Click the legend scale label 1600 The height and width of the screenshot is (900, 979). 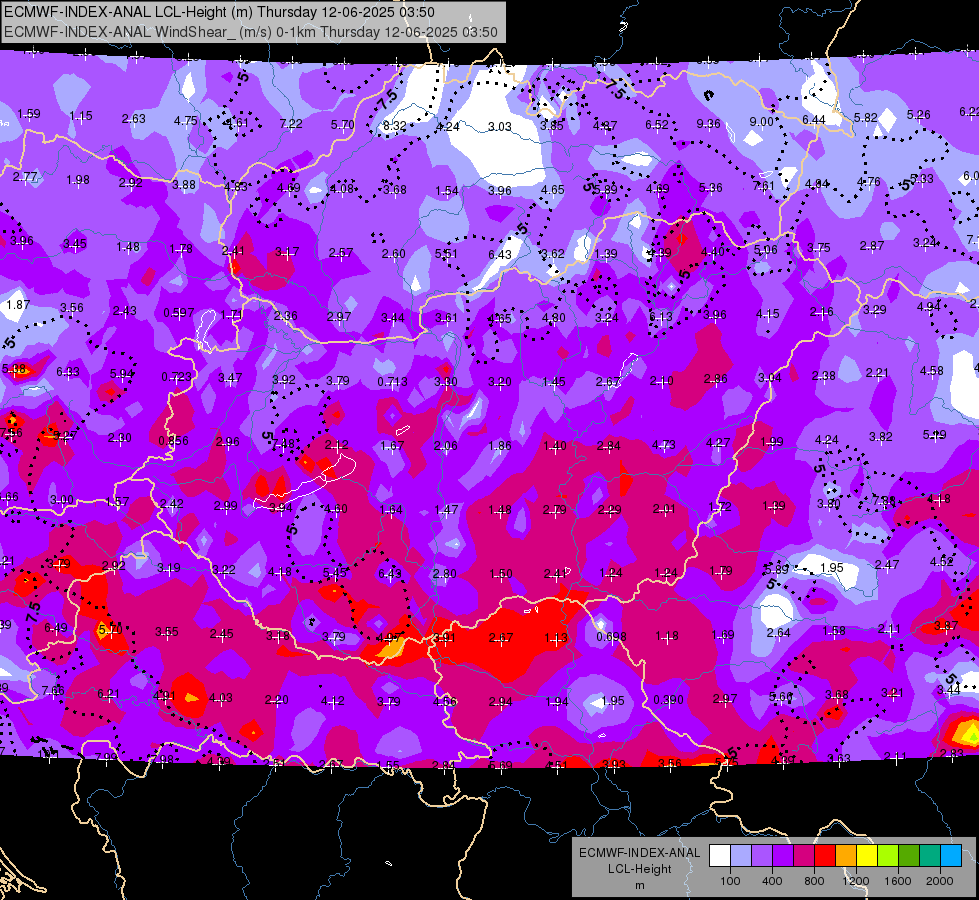pos(898,881)
